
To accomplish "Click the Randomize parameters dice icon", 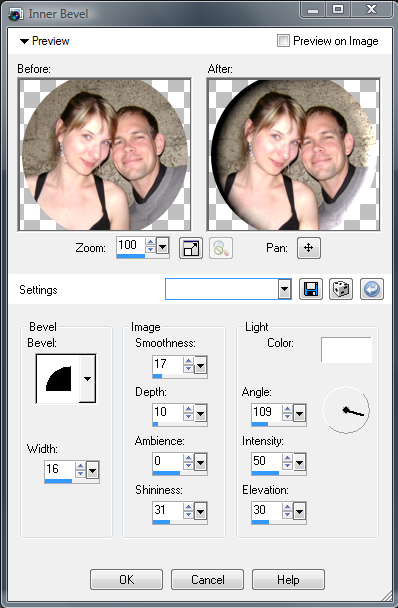I will coord(341,289).
